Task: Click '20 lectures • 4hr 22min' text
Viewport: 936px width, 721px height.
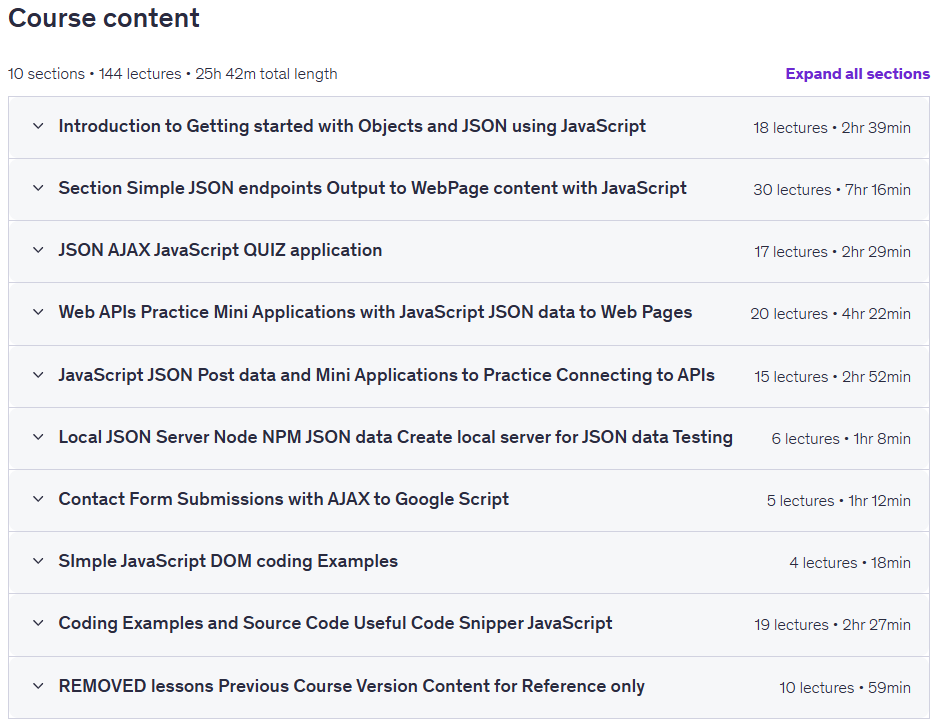Action: pos(830,314)
